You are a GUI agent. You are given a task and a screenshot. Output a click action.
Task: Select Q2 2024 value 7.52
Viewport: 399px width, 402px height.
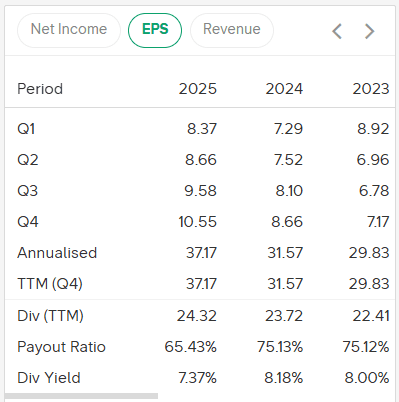pos(288,160)
